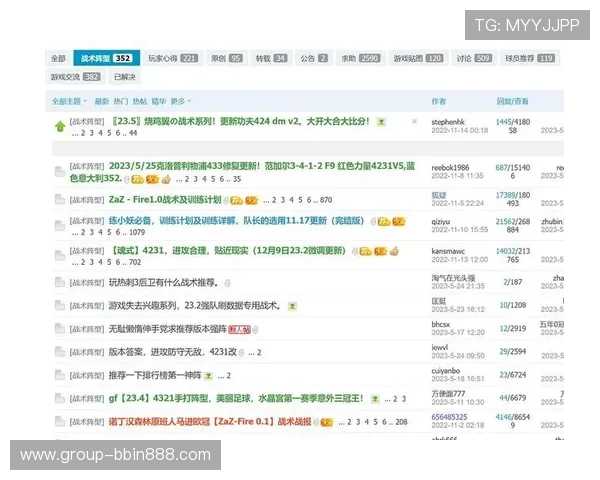Switch to the 讨论 tab
This screenshot has width=600, height=480.
(474, 58)
